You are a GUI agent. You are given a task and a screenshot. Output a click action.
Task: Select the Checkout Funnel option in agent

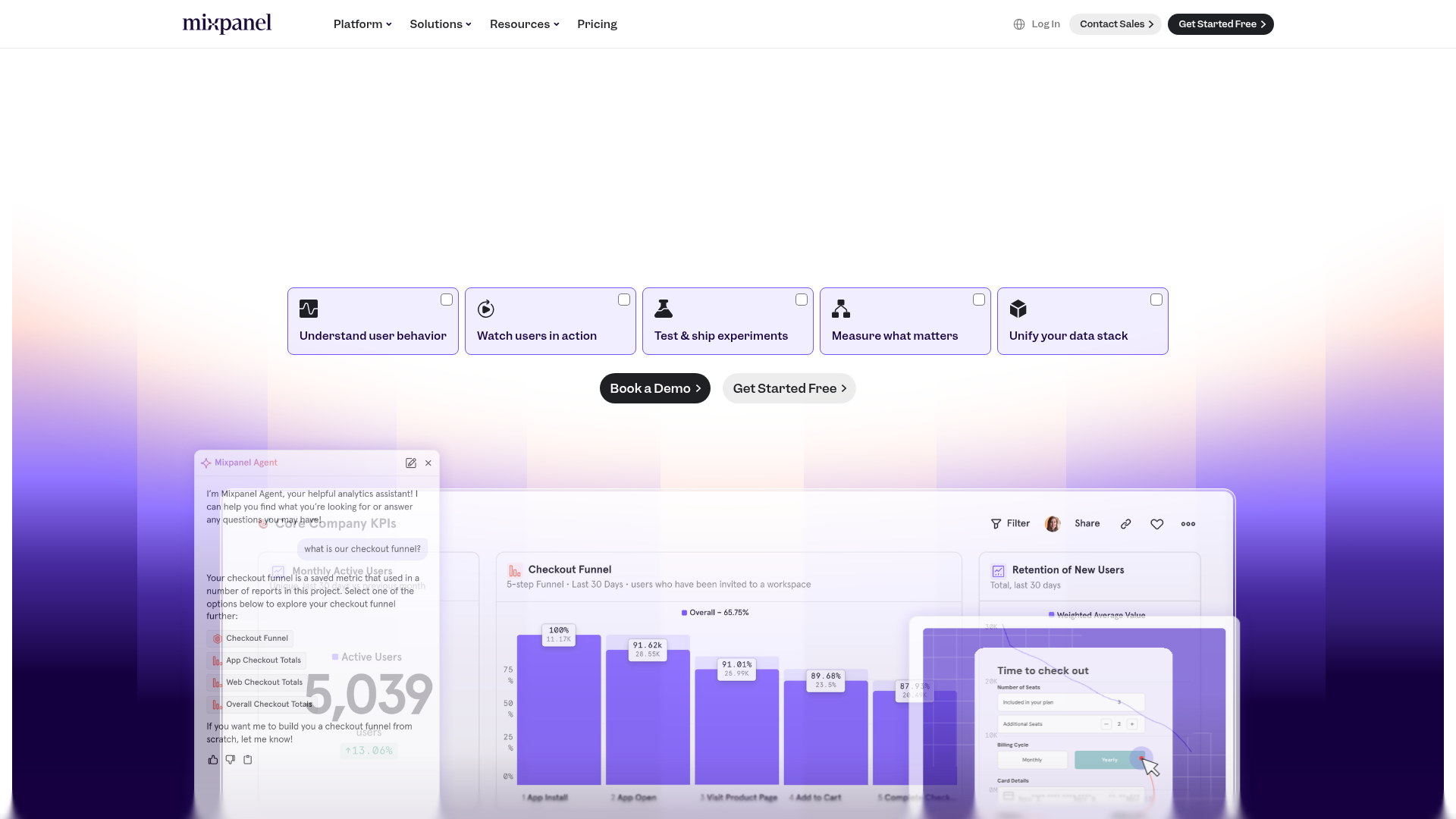(250, 639)
